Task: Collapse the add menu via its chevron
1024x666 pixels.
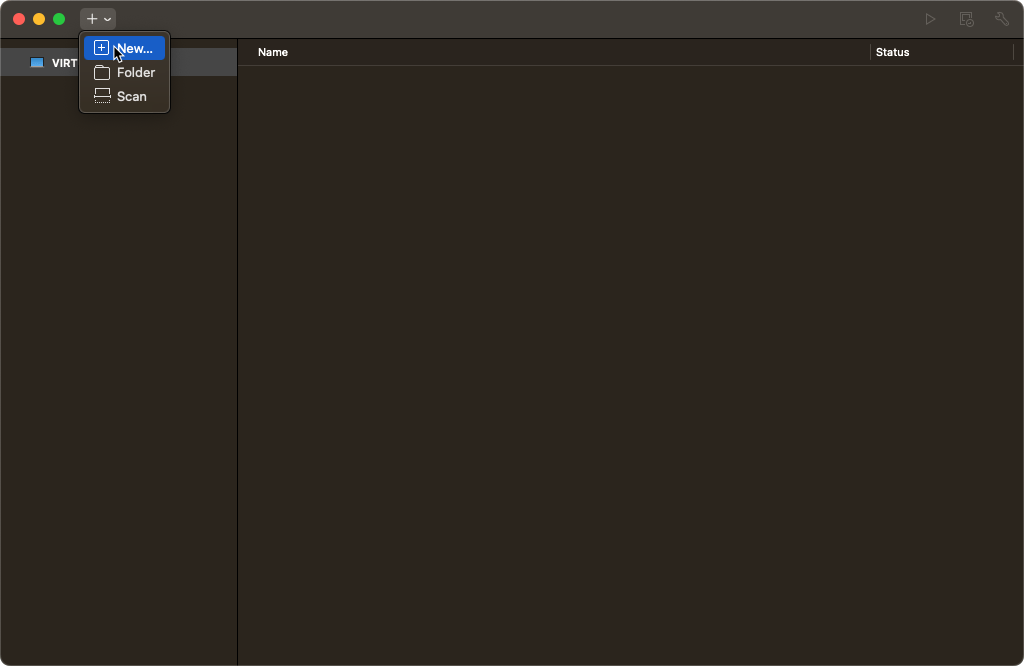Action: (x=108, y=19)
